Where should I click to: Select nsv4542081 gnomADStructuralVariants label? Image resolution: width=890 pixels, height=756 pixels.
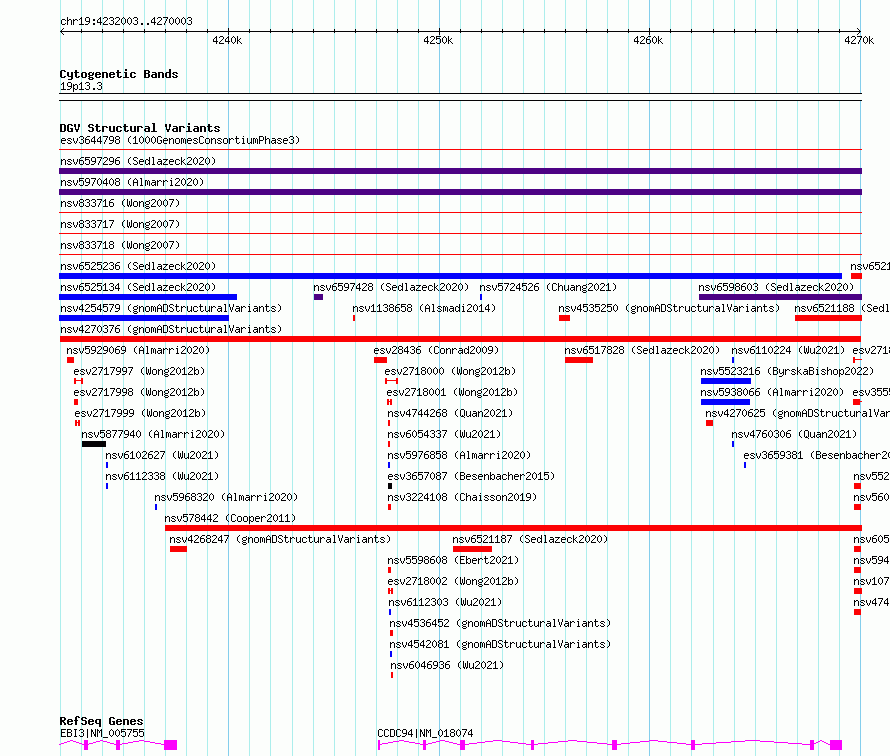point(500,644)
